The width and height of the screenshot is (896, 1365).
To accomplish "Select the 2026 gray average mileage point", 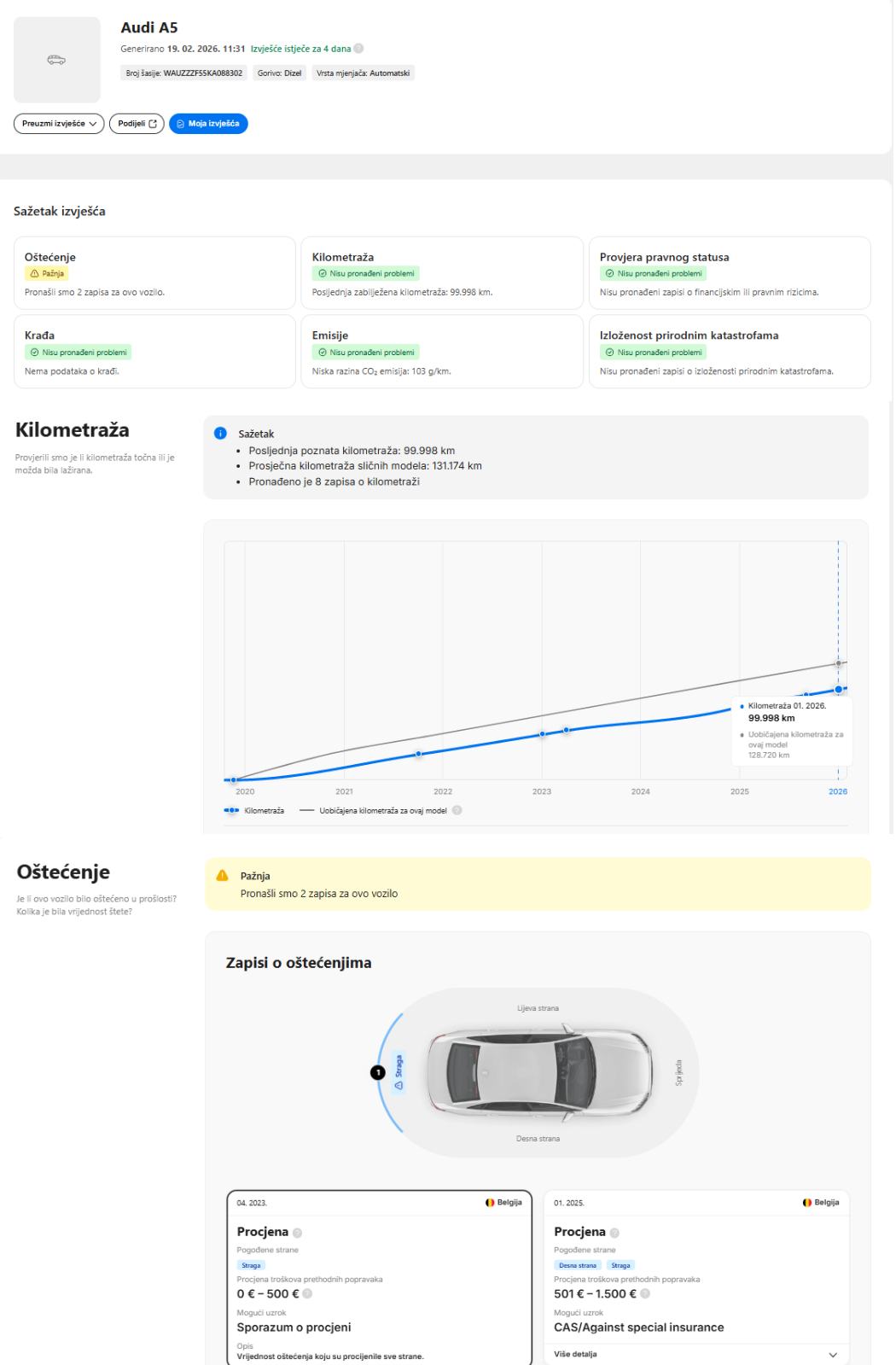I will 838,663.
